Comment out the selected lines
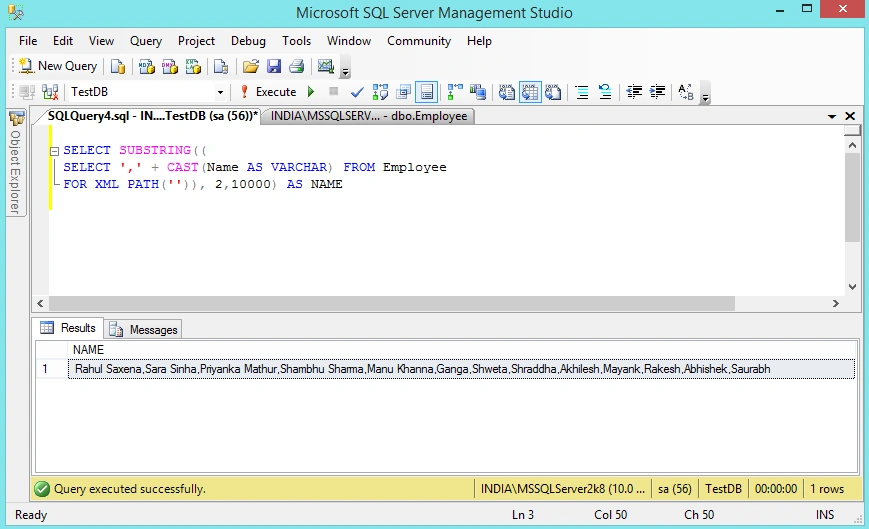Viewport: 869px width, 529px height. point(582,92)
